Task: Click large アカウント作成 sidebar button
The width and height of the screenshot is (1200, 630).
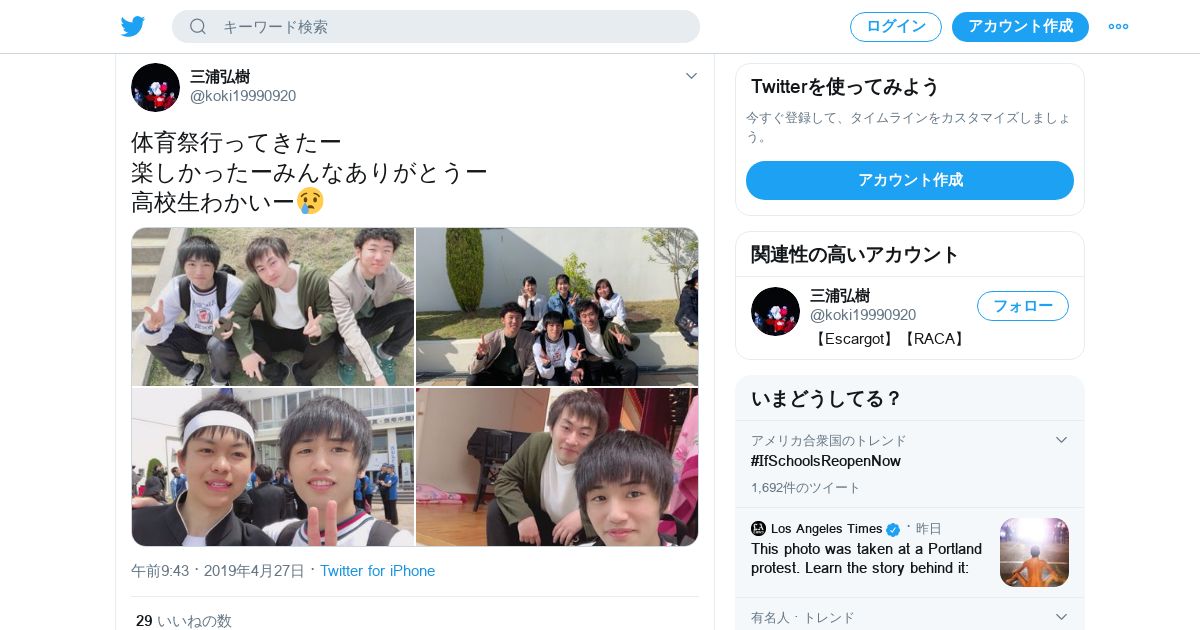Action: click(910, 180)
